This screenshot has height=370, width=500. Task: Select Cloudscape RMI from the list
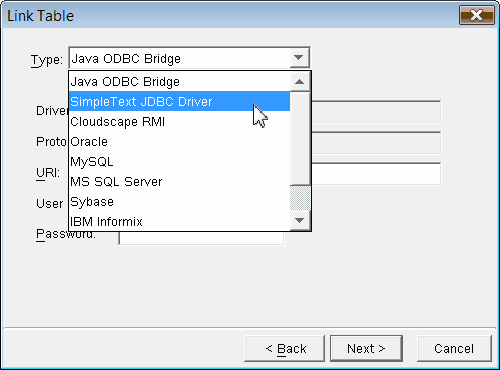[179, 121]
